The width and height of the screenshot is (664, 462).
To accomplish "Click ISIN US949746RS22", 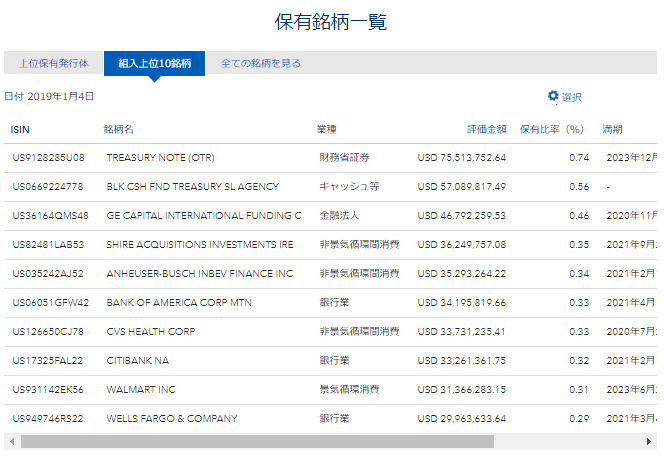I will point(47,419).
